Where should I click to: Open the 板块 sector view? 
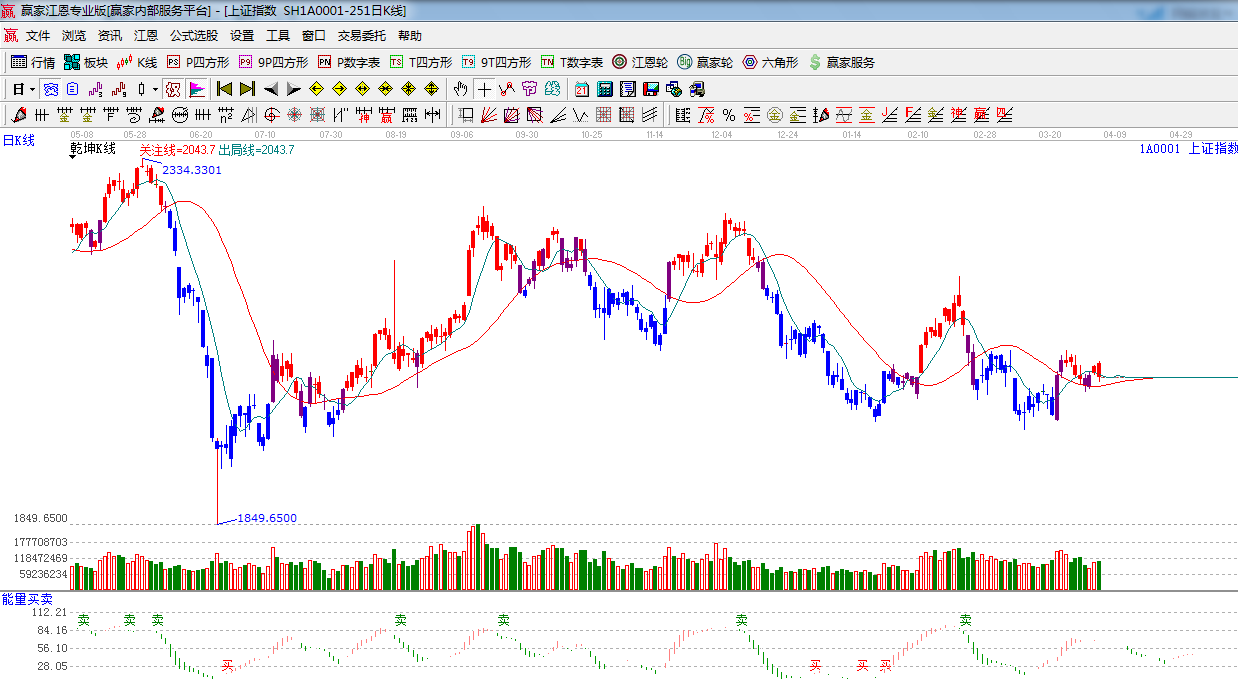pyautogui.click(x=85, y=62)
